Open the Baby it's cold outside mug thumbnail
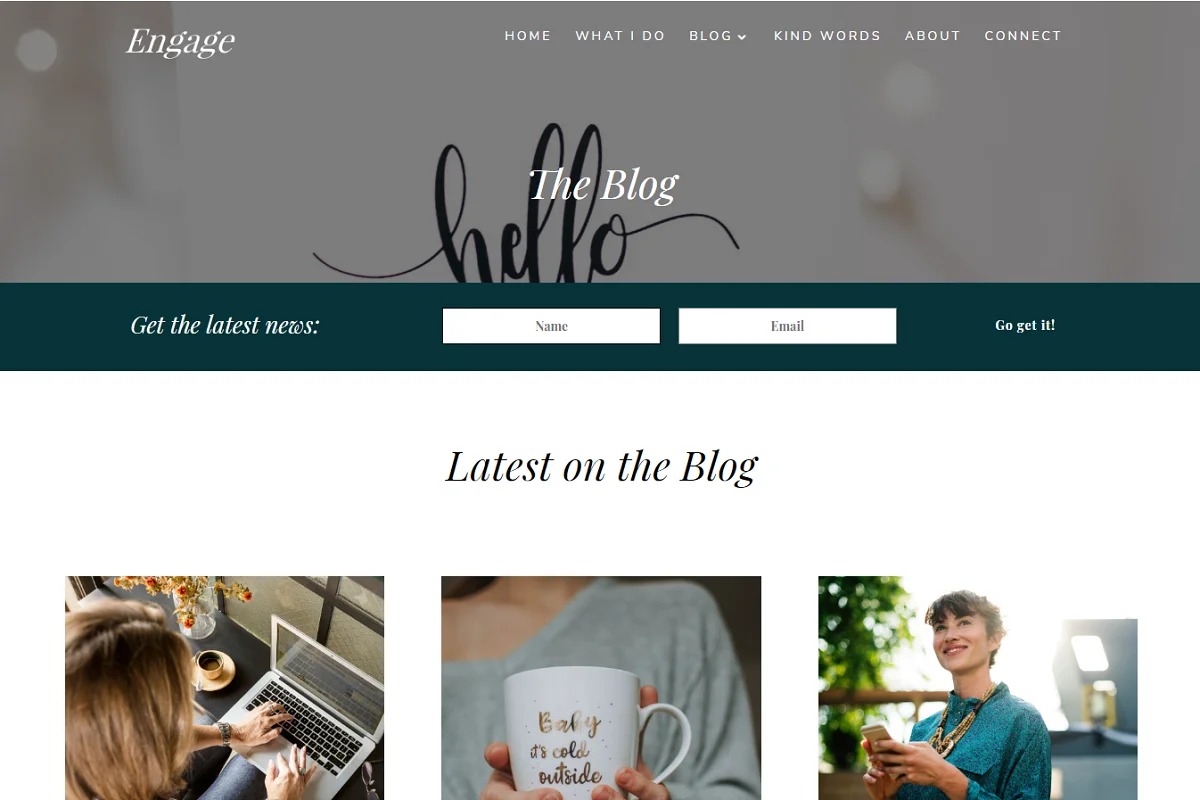 click(x=601, y=688)
